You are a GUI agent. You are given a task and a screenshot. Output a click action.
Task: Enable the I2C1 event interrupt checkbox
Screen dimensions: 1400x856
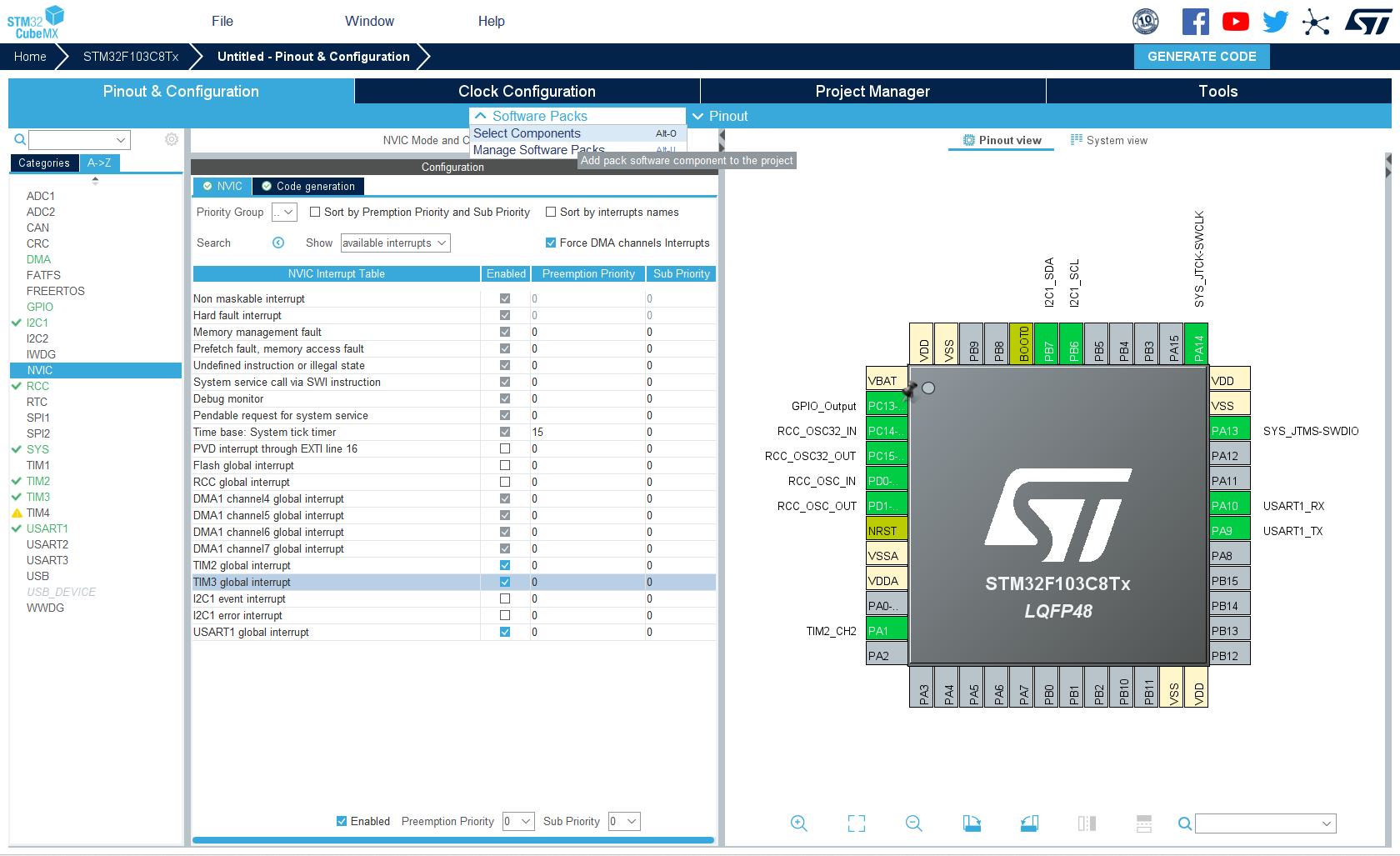click(x=505, y=598)
